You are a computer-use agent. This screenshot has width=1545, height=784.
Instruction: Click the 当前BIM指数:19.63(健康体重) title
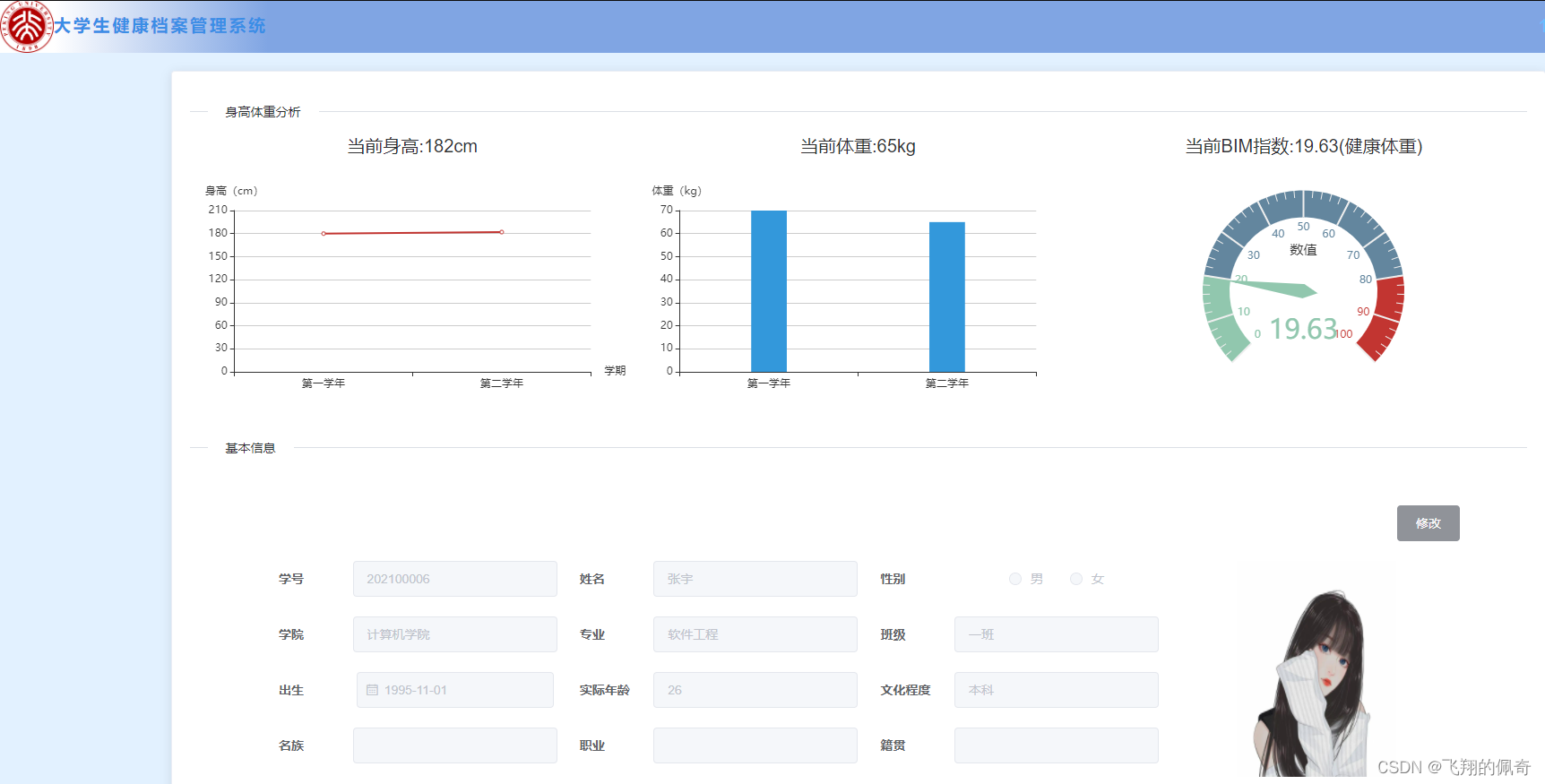tap(1304, 146)
